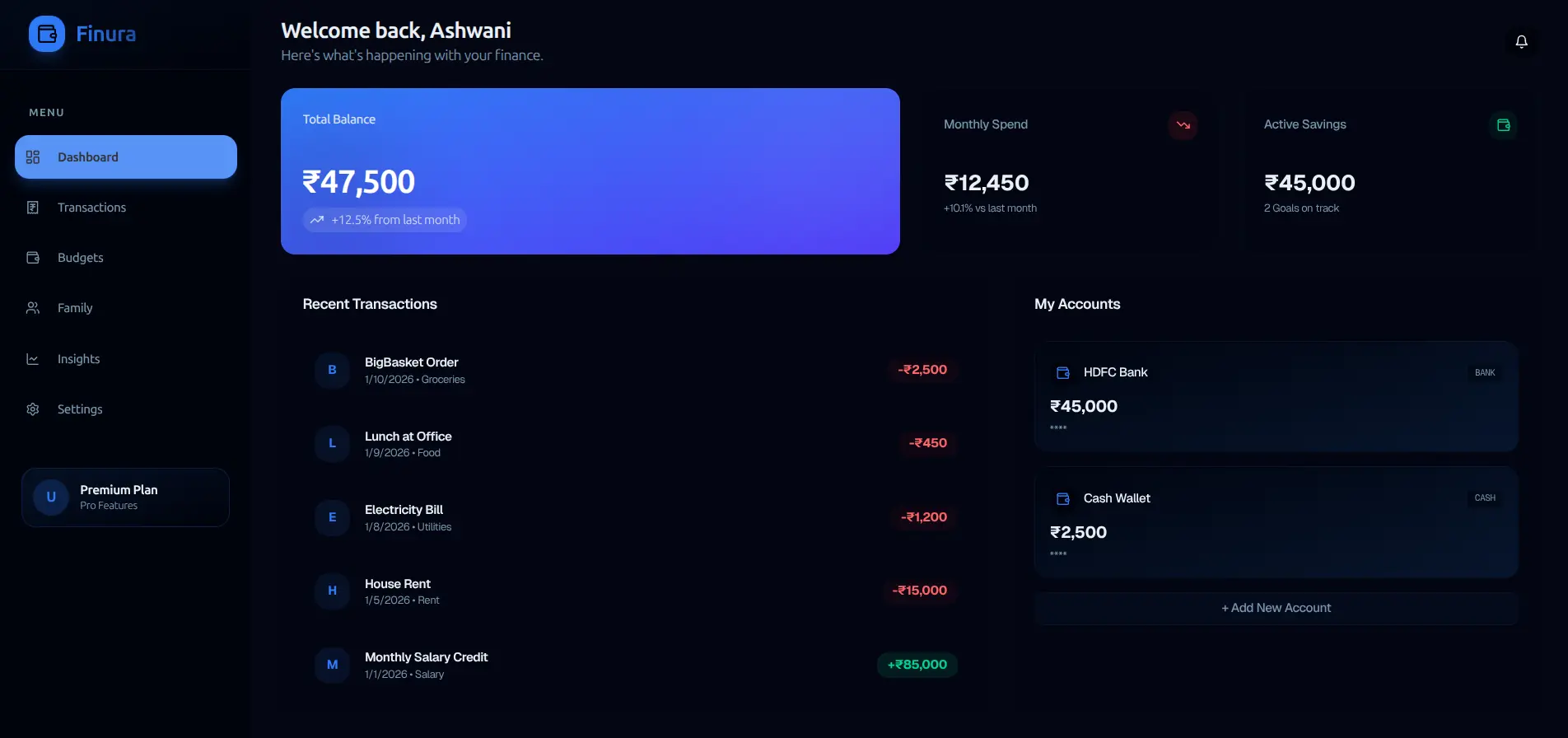Go to the Budgets page
Image resolution: width=1568 pixels, height=738 pixels.
pos(80,258)
